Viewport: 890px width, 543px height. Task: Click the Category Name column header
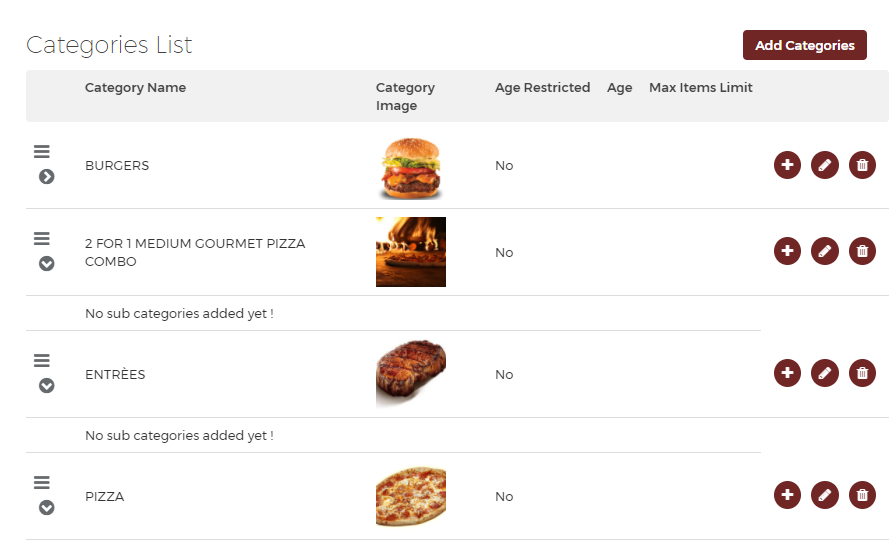coord(135,87)
